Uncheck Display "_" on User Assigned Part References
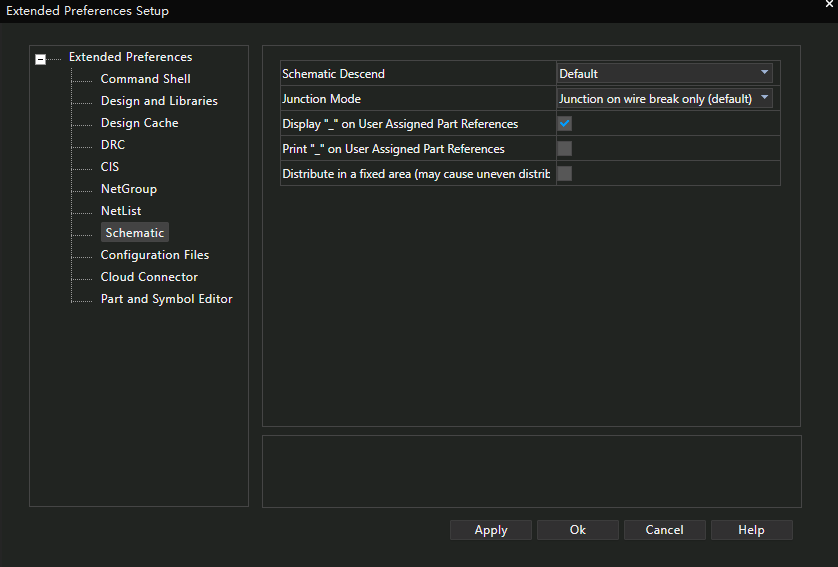The height and width of the screenshot is (567, 838). [x=565, y=124]
